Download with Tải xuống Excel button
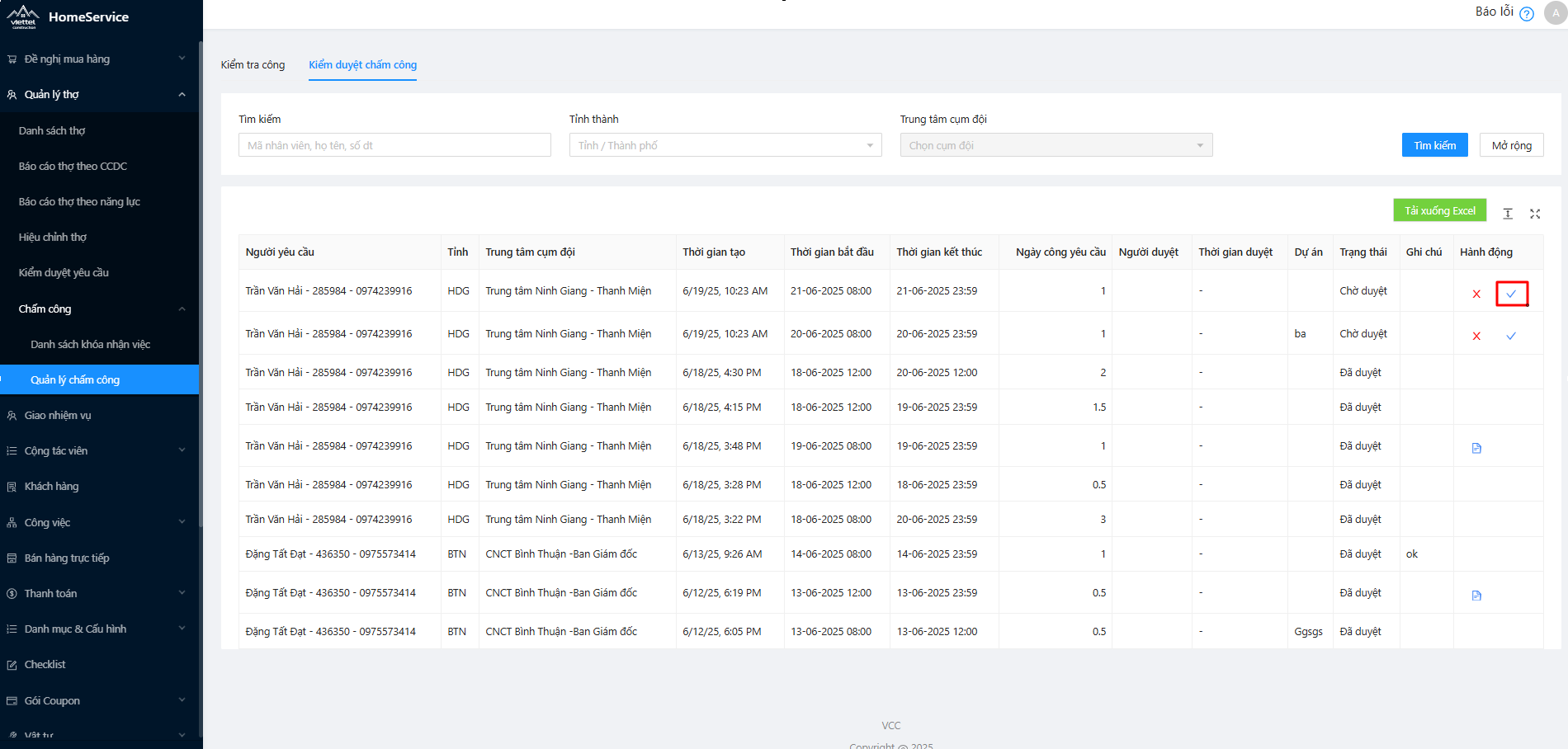 (1440, 210)
